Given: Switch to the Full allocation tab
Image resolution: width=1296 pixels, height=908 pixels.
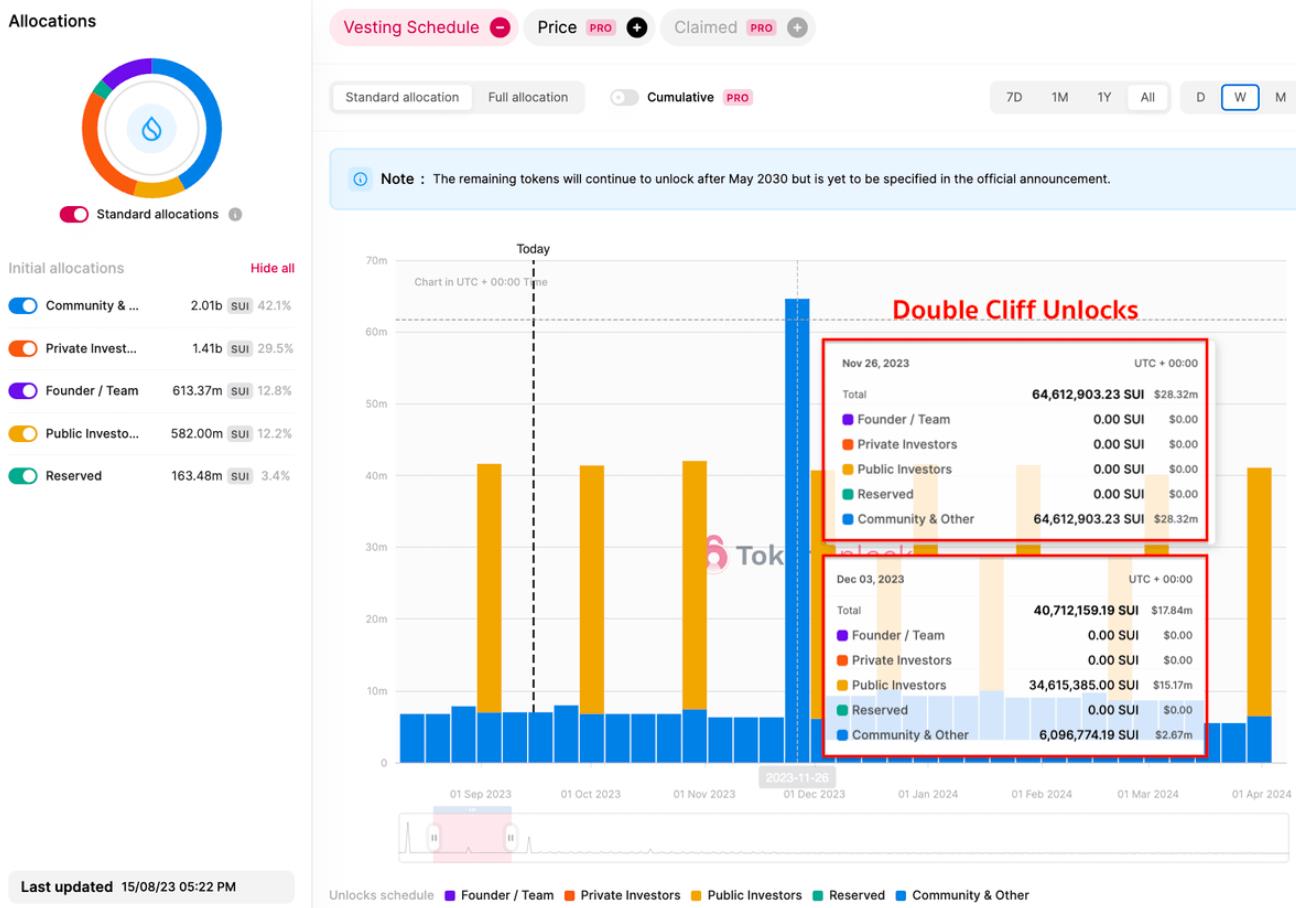Looking at the screenshot, I should pos(527,97).
